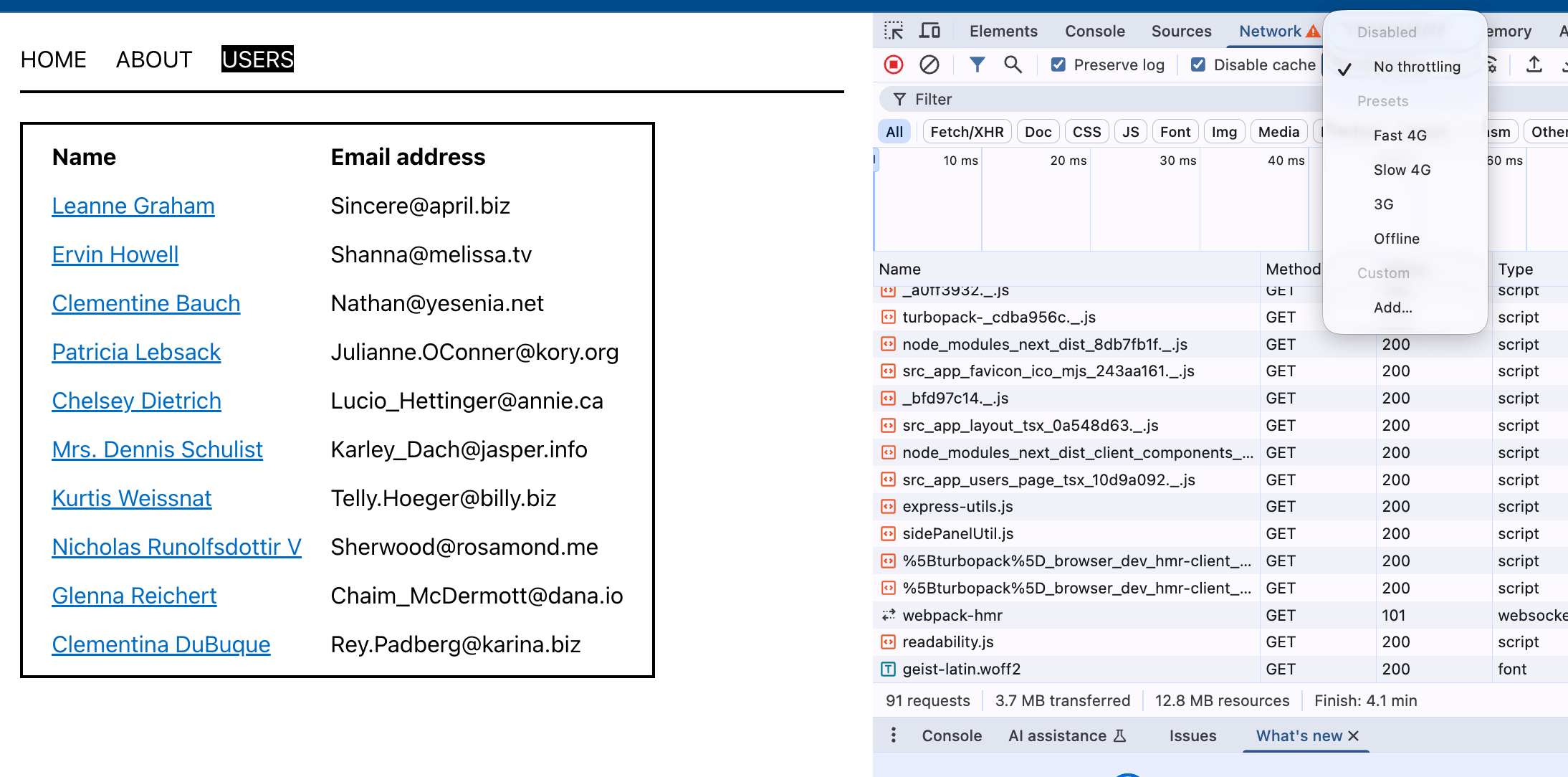Viewport: 1568px width, 777px height.
Task: Uncheck Preserve log checkbox
Action: point(1058,65)
